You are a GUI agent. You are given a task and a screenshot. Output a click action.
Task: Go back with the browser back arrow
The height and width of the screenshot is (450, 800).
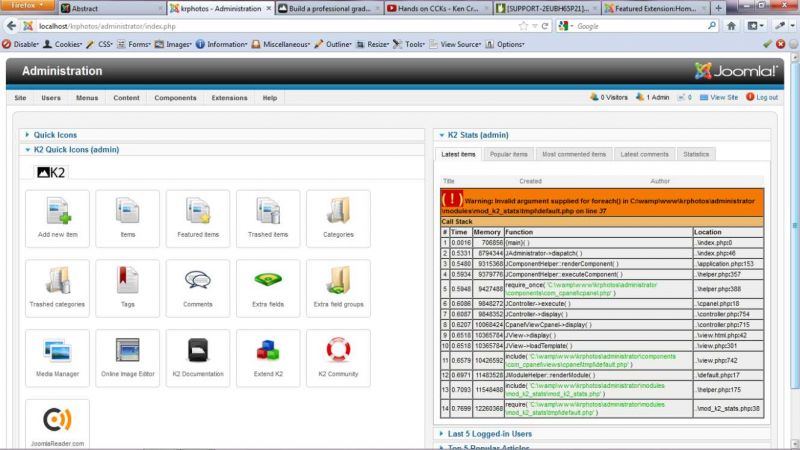(11, 26)
